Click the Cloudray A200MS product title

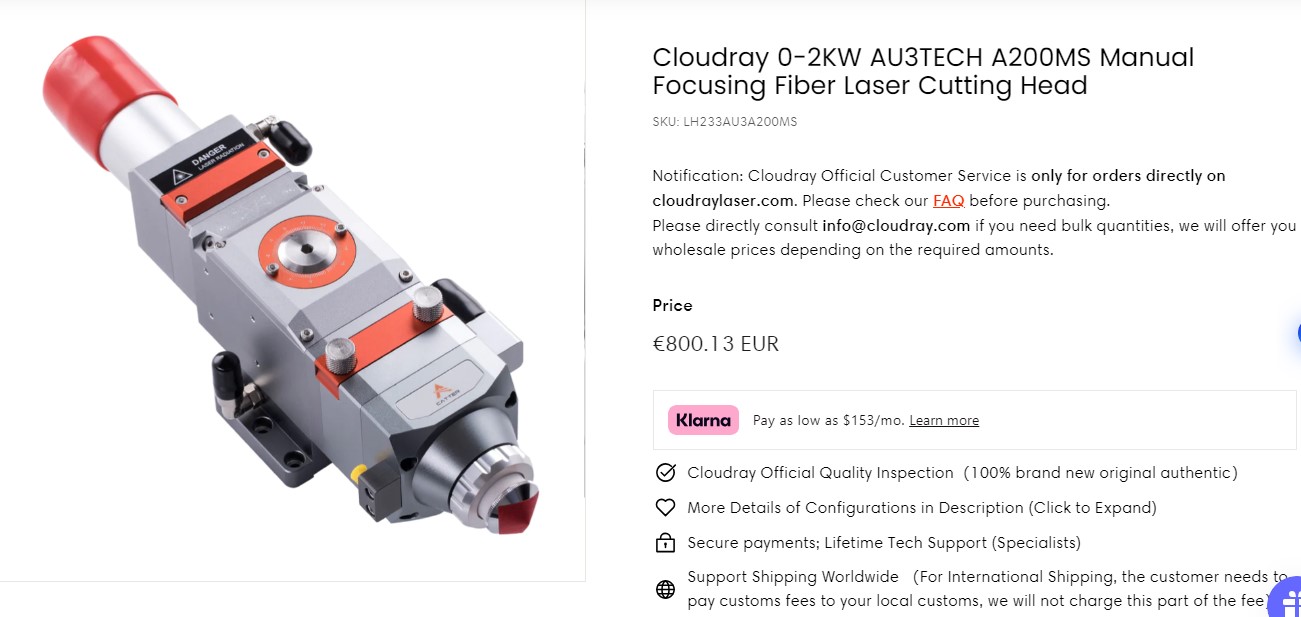pyautogui.click(x=922, y=71)
